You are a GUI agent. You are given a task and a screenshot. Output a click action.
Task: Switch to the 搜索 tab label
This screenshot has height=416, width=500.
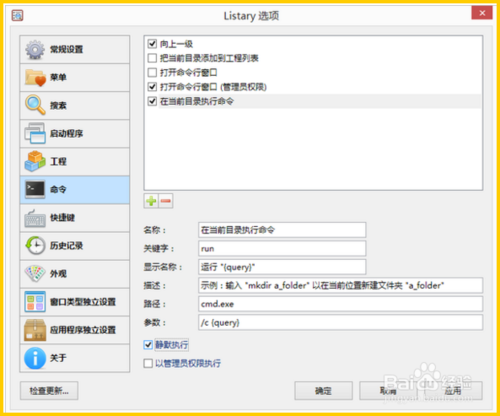coord(58,106)
